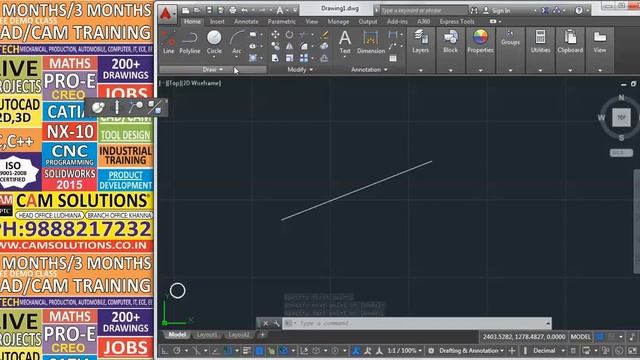
Task: Click the Scale tool icon
Action: (x=289, y=58)
